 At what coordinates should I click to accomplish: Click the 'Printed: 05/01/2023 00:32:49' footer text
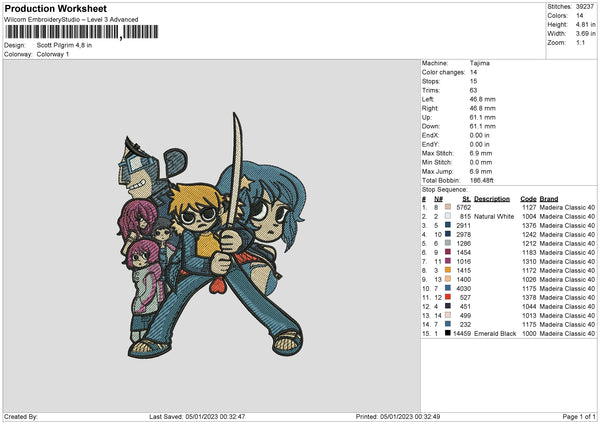[x=398, y=416]
